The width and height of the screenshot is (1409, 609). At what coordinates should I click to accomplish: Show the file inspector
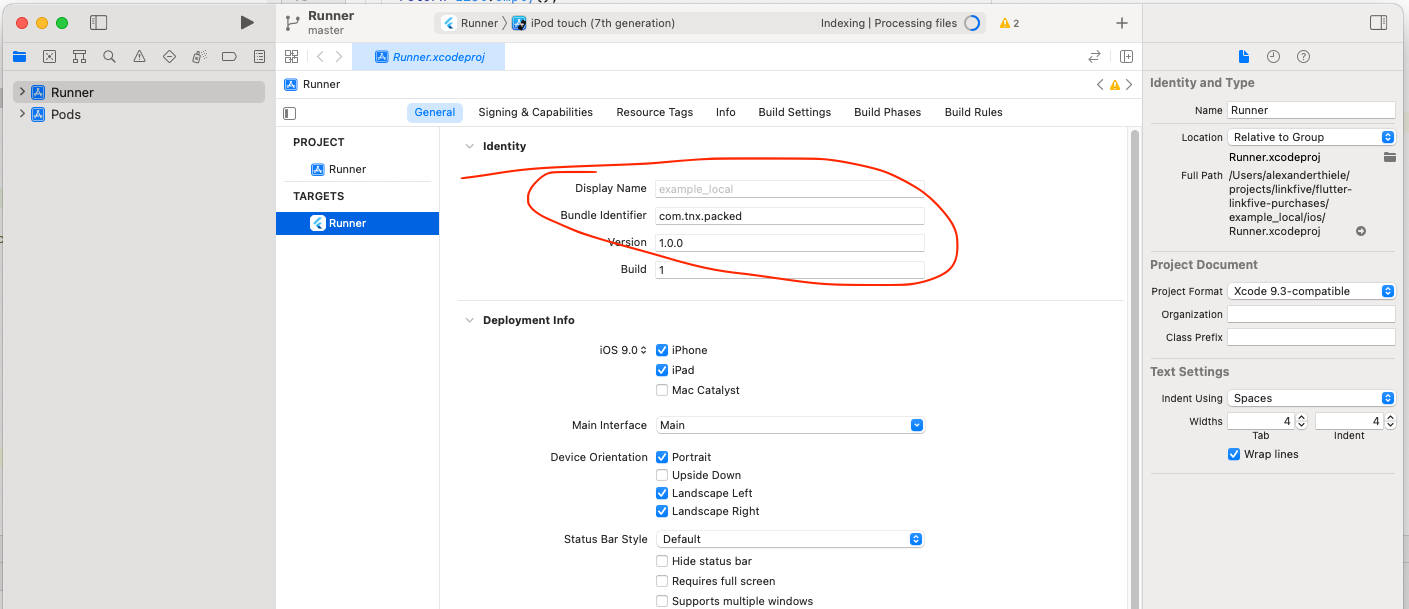pyautogui.click(x=1244, y=57)
